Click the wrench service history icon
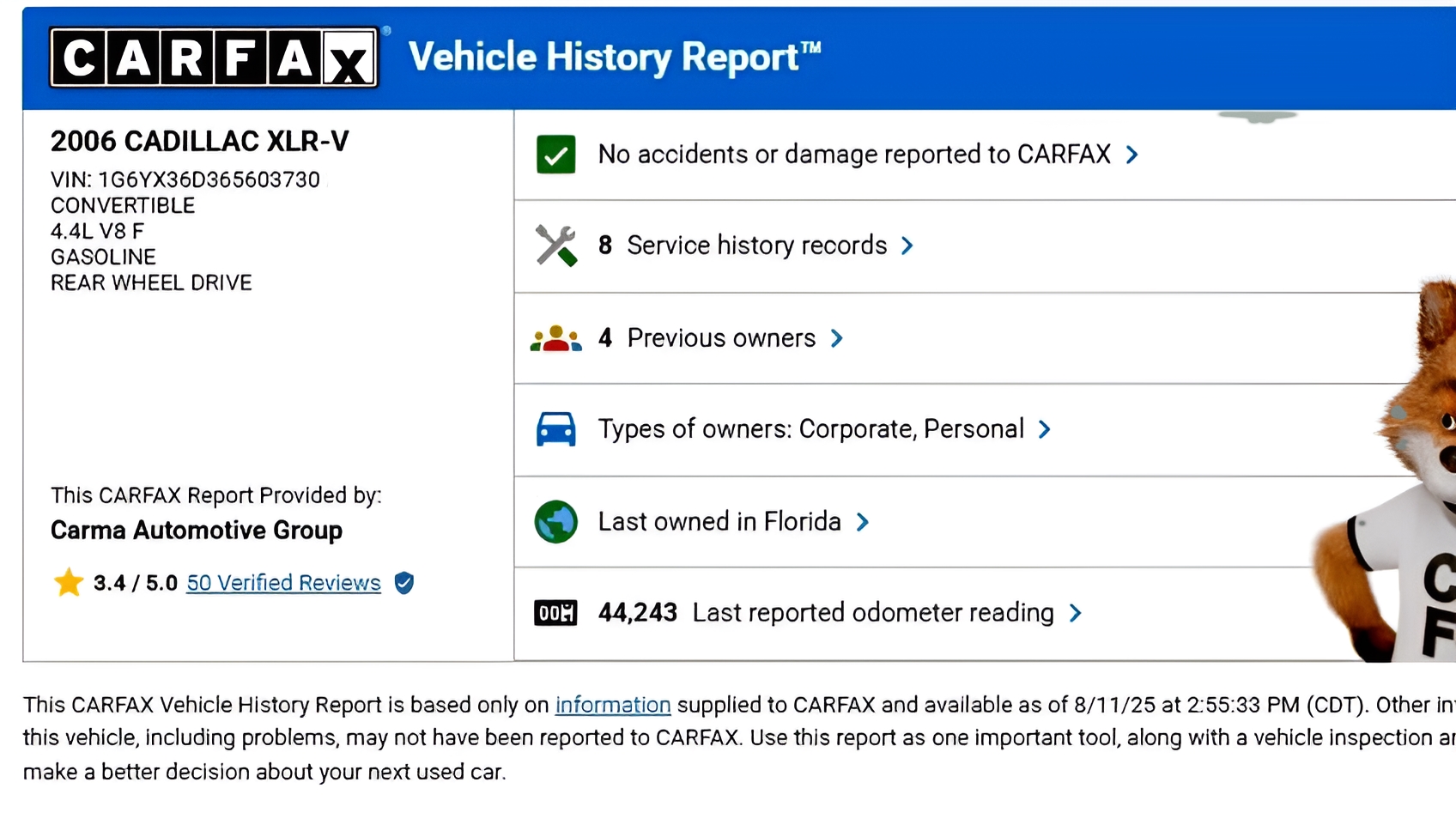The height and width of the screenshot is (819, 1456). (555, 246)
